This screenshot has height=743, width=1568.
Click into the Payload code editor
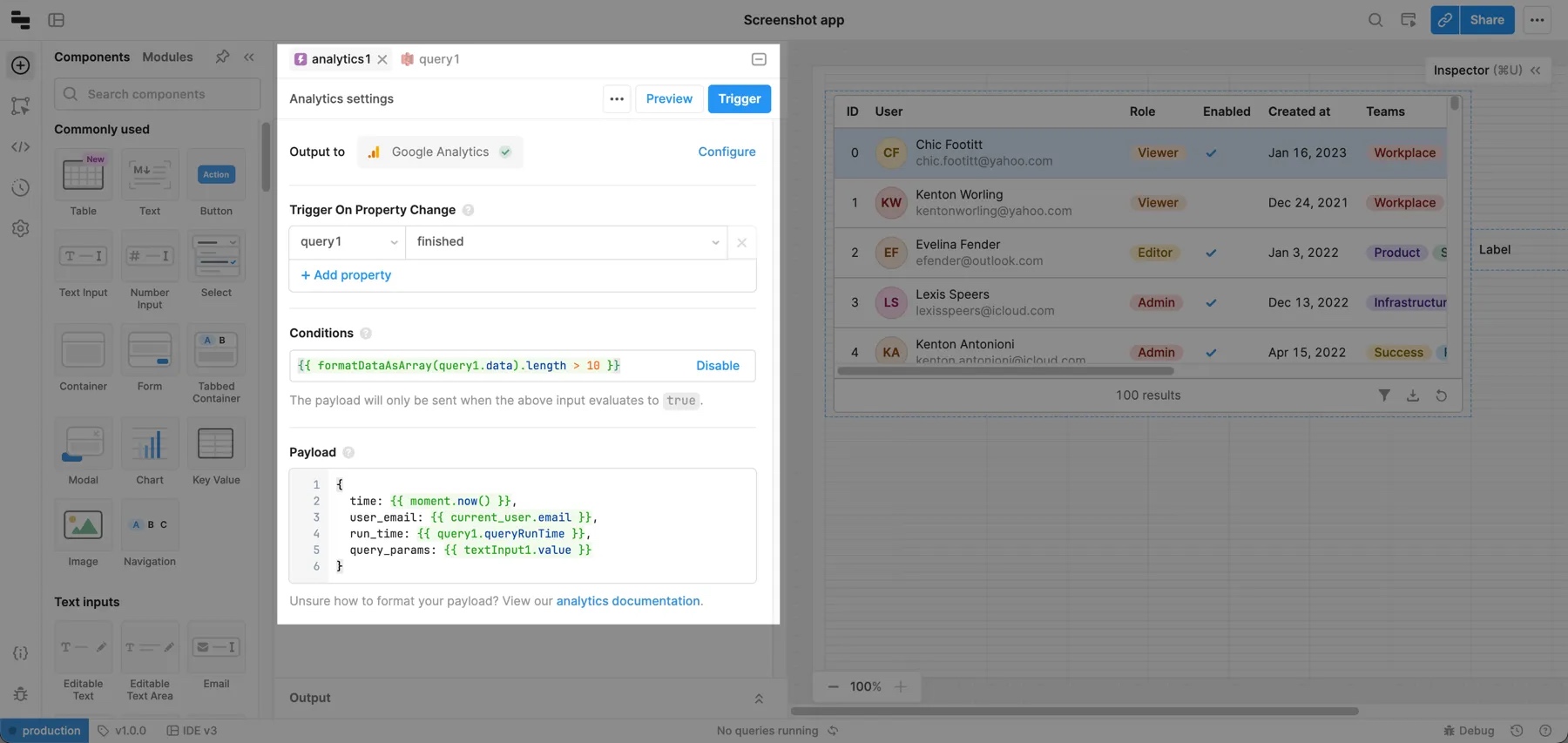tap(523, 526)
